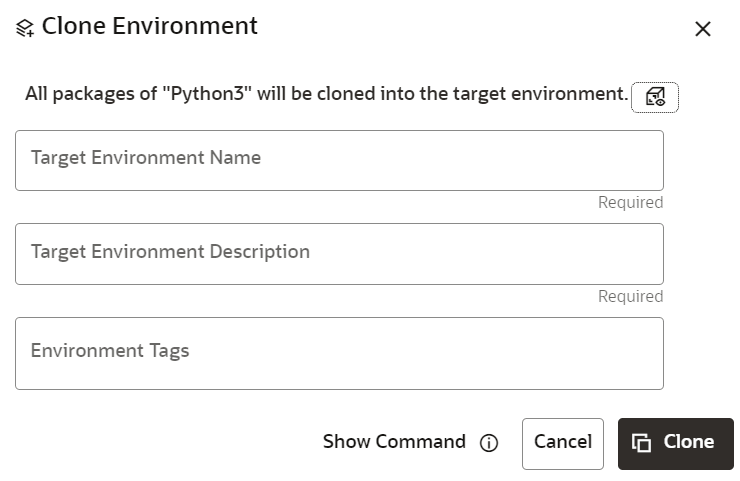Click the "Target Environment Name" placeholder text

tap(146, 158)
